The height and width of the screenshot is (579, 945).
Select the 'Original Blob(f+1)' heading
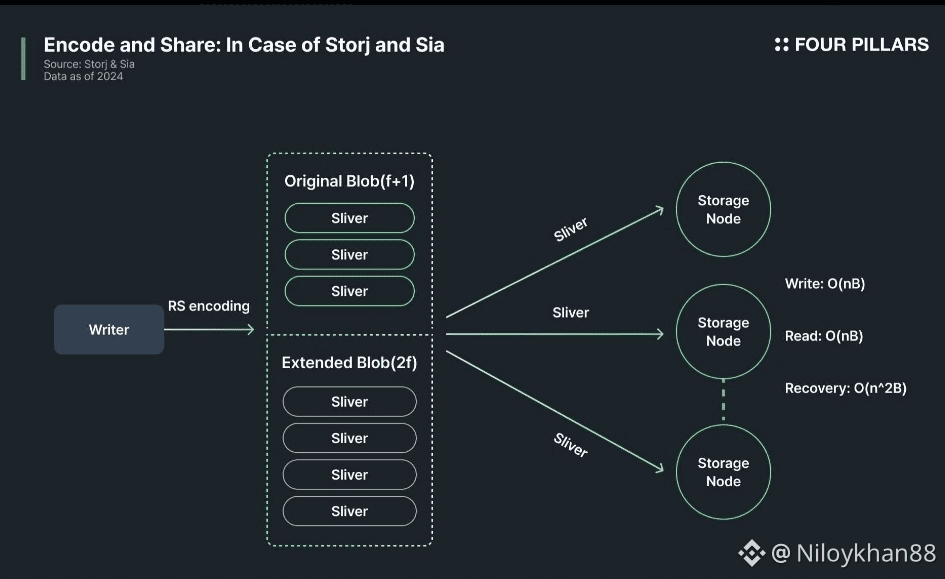click(x=350, y=181)
